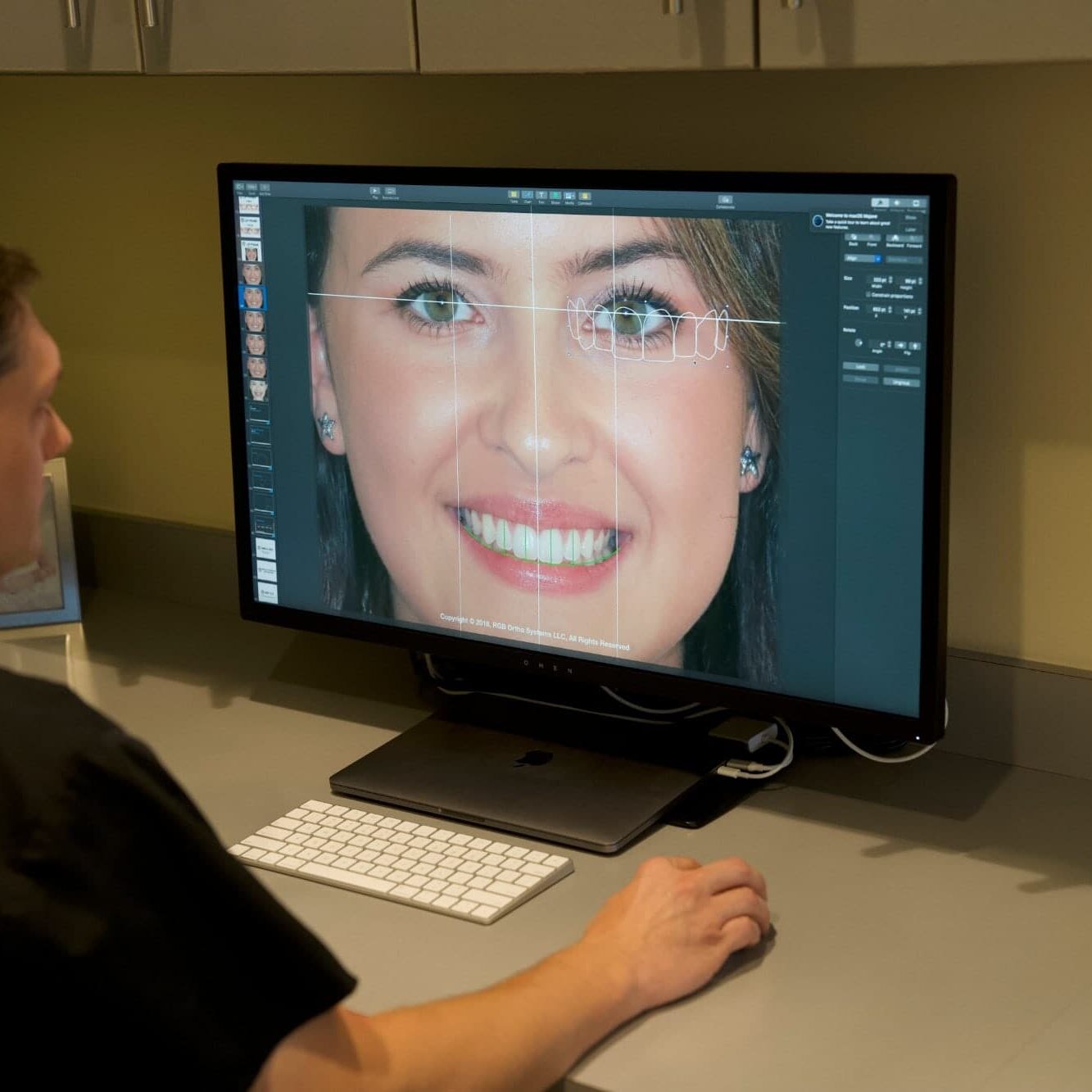1092x1092 pixels.
Task: Click the Width stepper arrows
Action: click(890, 280)
